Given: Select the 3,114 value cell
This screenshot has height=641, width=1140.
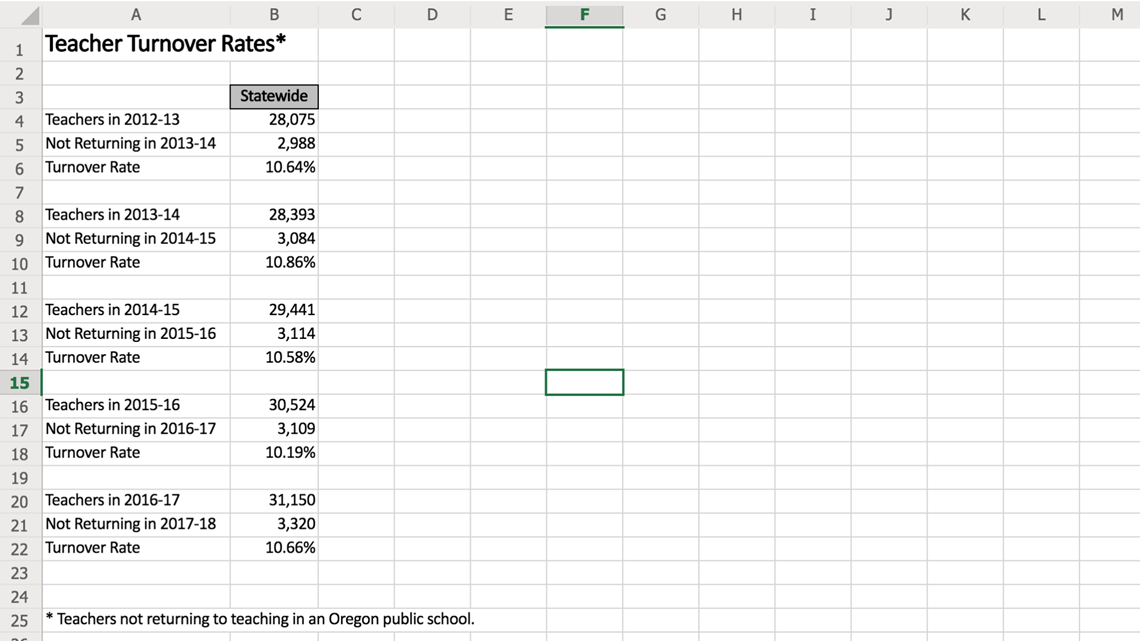Looking at the screenshot, I should [x=274, y=334].
